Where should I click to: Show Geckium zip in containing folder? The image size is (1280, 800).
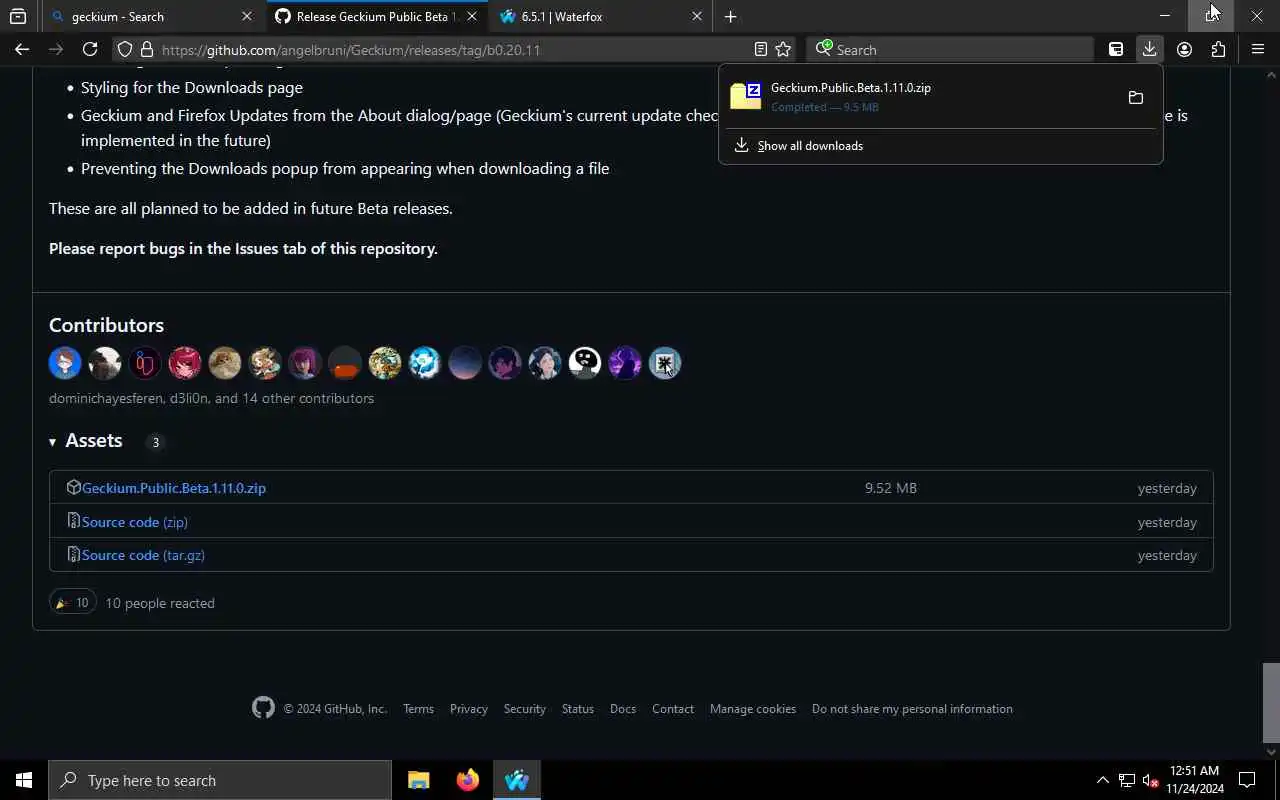(1135, 97)
